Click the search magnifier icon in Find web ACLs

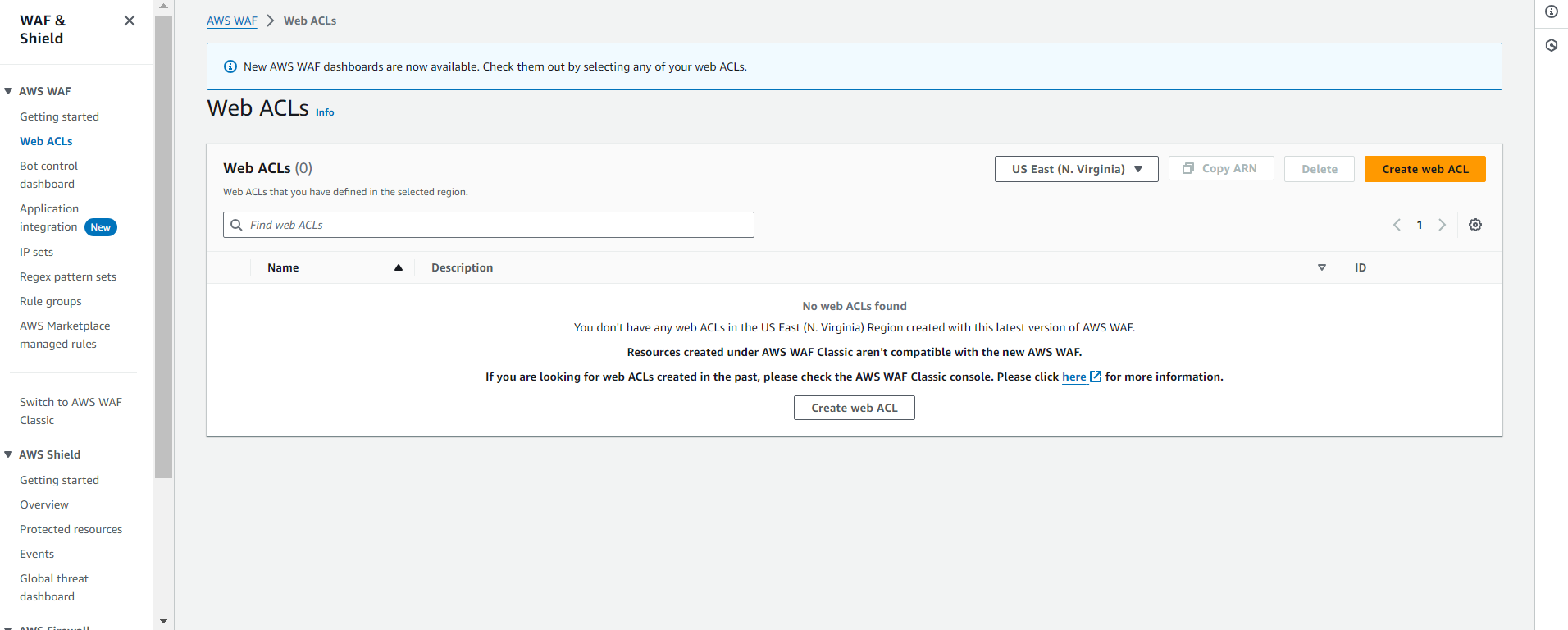click(236, 225)
